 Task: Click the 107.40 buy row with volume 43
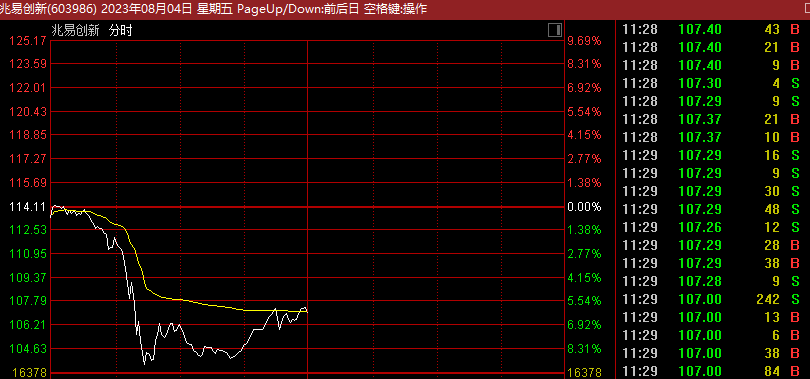[711, 29]
